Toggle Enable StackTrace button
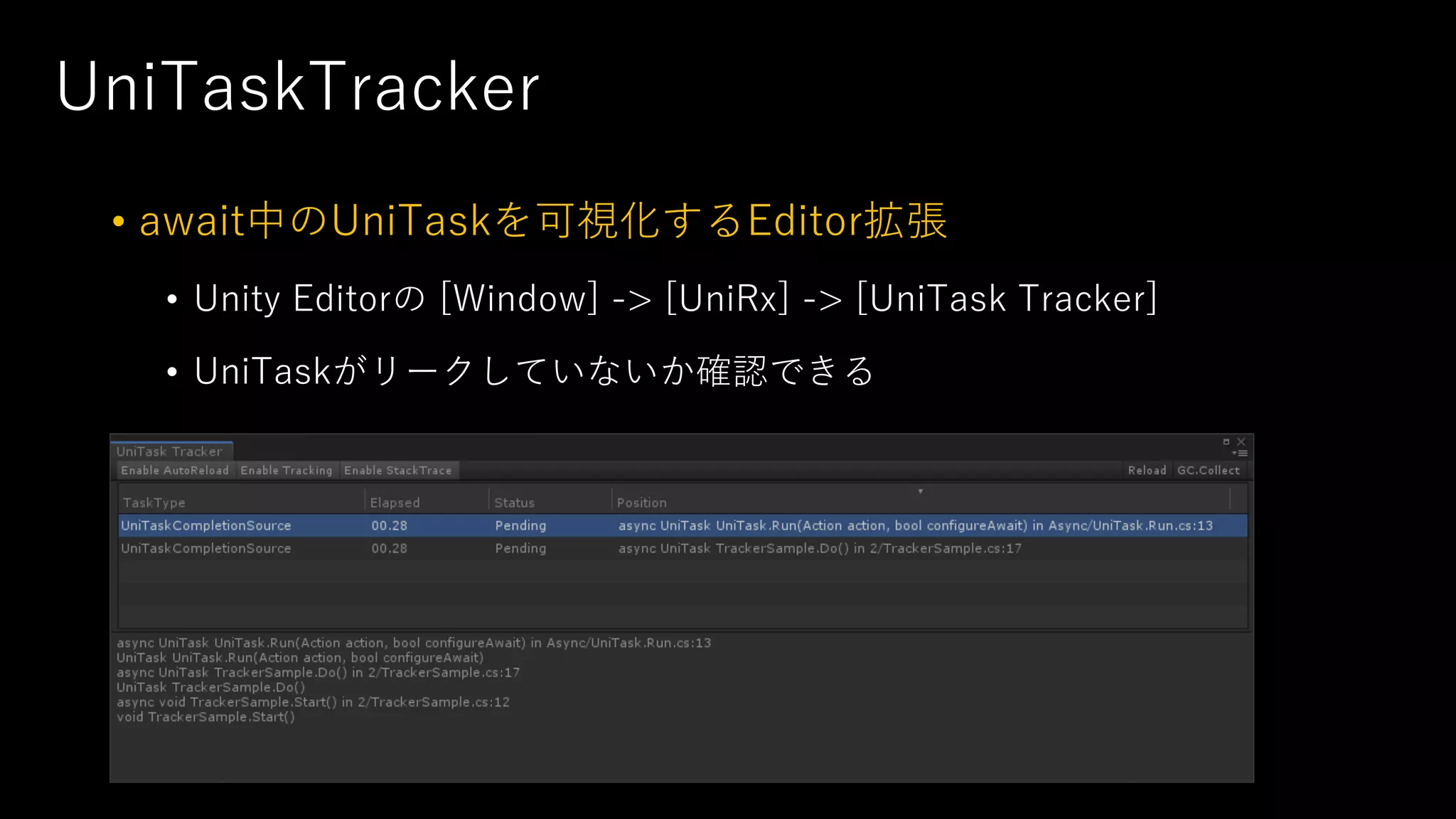The height and width of the screenshot is (819, 1456). click(398, 470)
